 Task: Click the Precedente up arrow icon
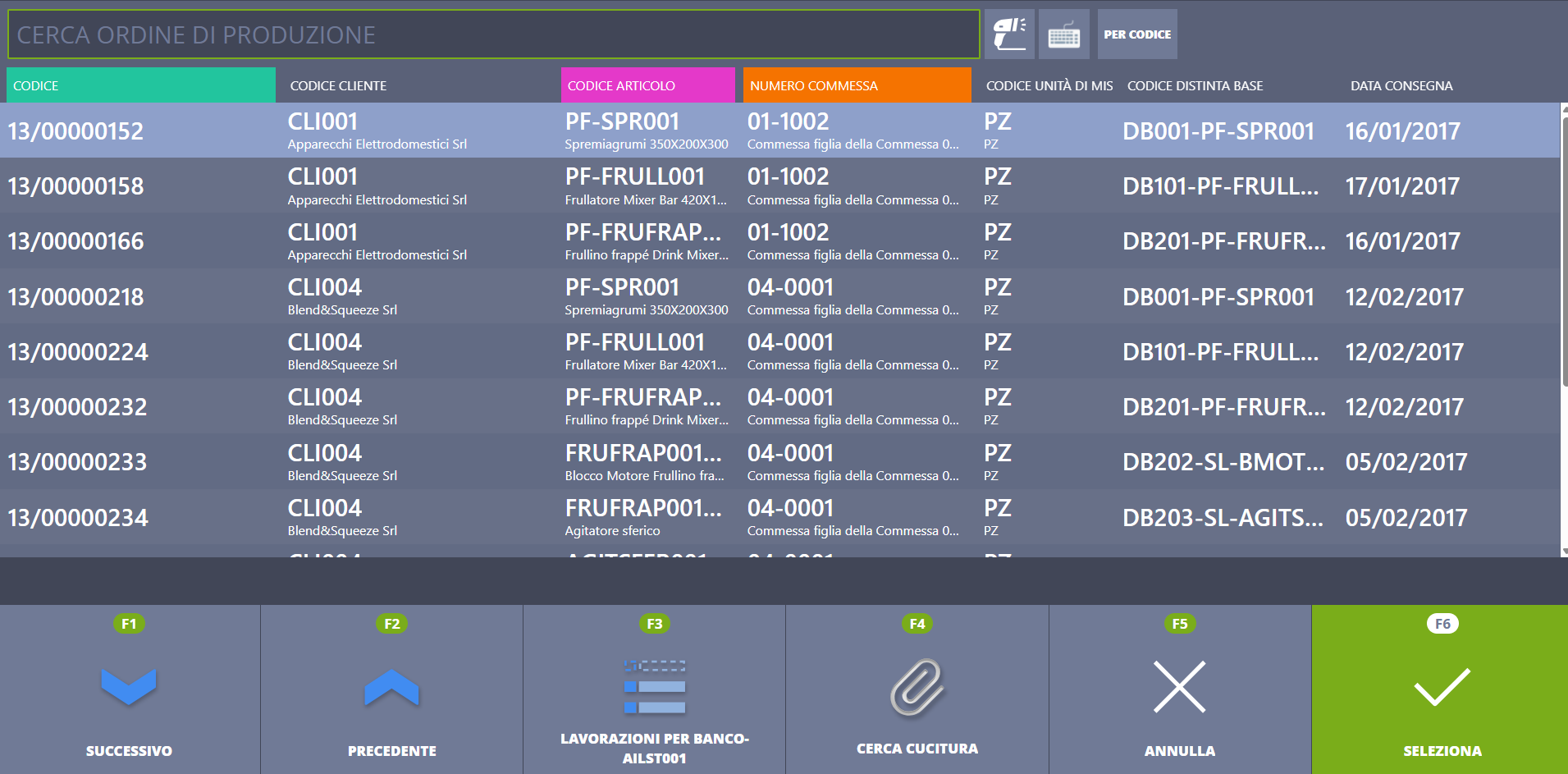391,687
